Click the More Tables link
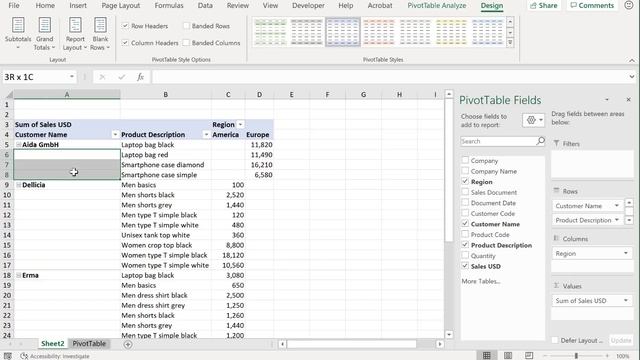Image resolution: width=640 pixels, height=360 pixels. (481, 281)
